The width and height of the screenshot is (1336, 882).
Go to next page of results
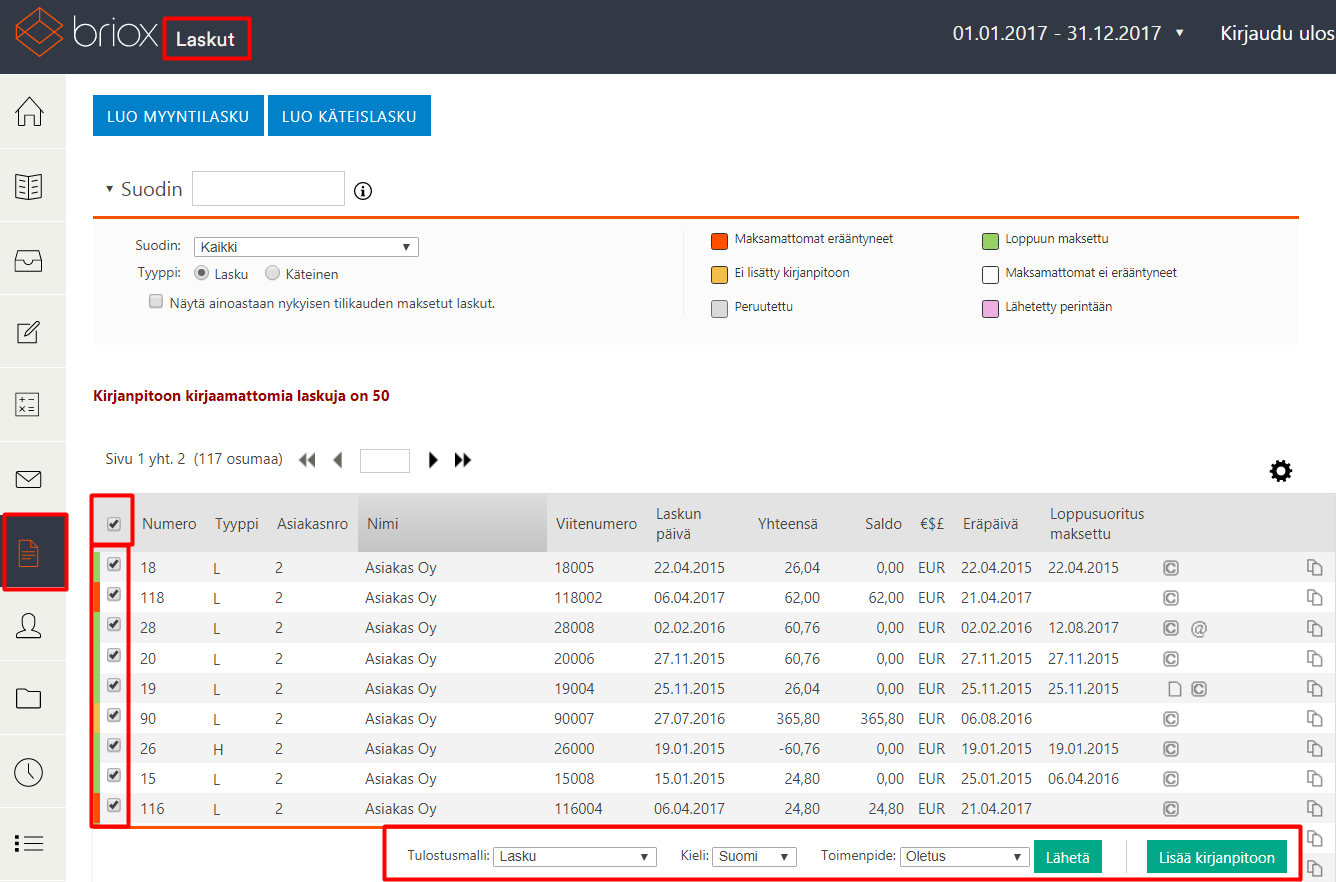(x=433, y=460)
